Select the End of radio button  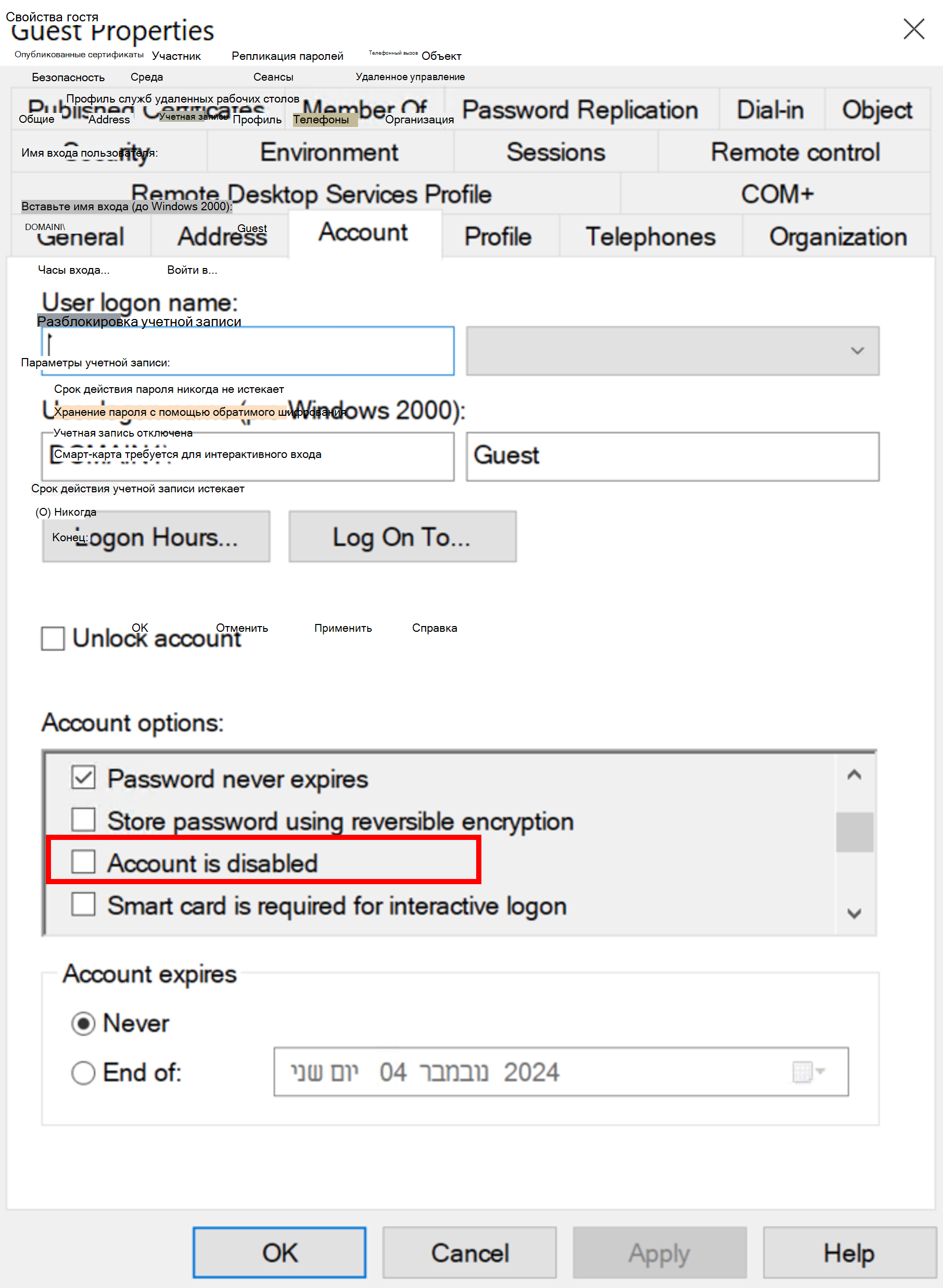click(x=83, y=1073)
